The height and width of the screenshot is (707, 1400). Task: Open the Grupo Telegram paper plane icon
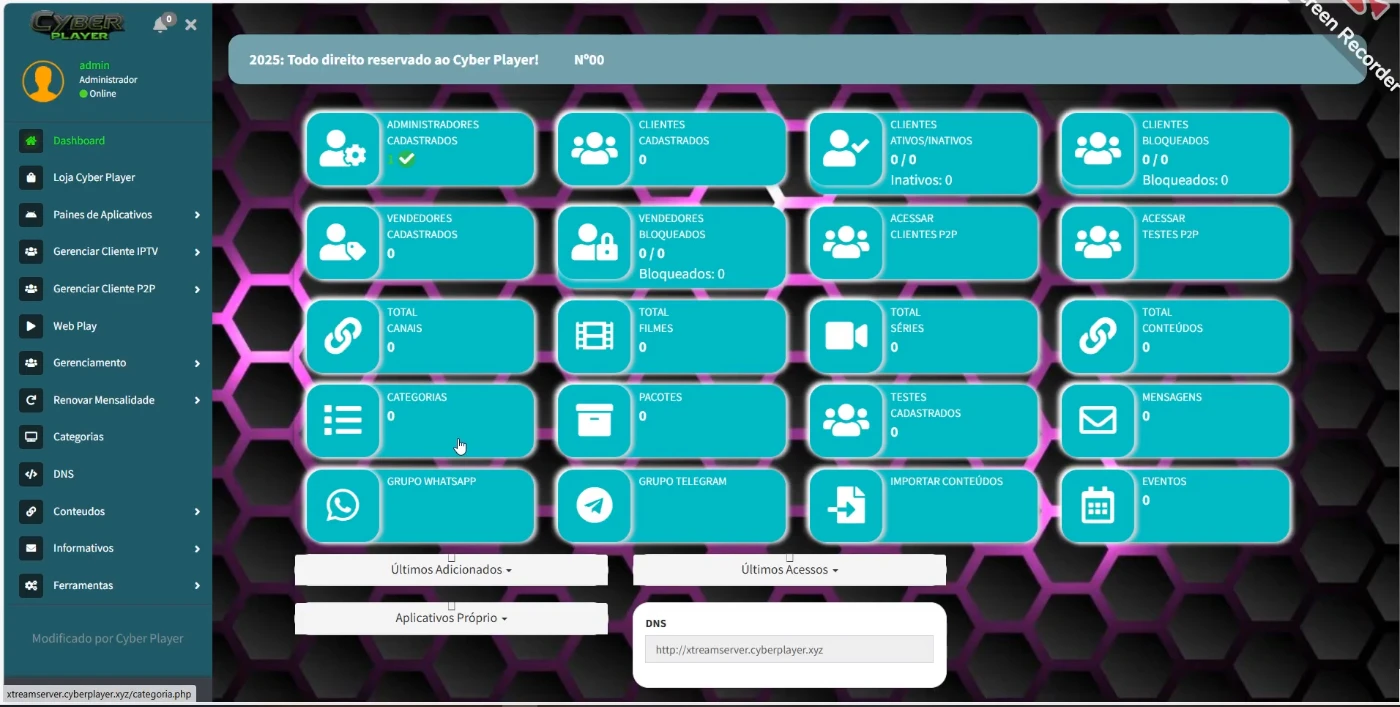coord(595,506)
